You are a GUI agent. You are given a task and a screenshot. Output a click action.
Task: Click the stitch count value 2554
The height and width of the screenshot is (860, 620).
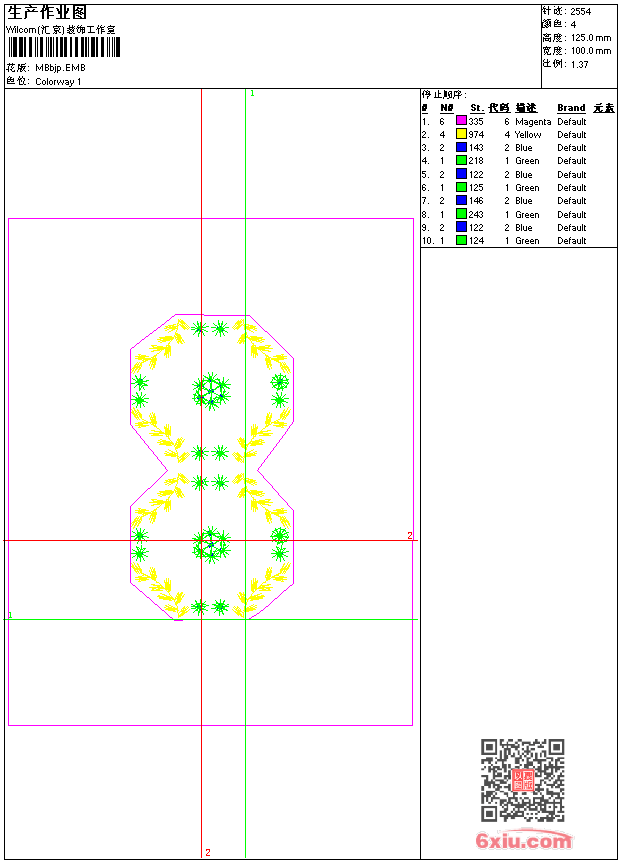(580, 12)
